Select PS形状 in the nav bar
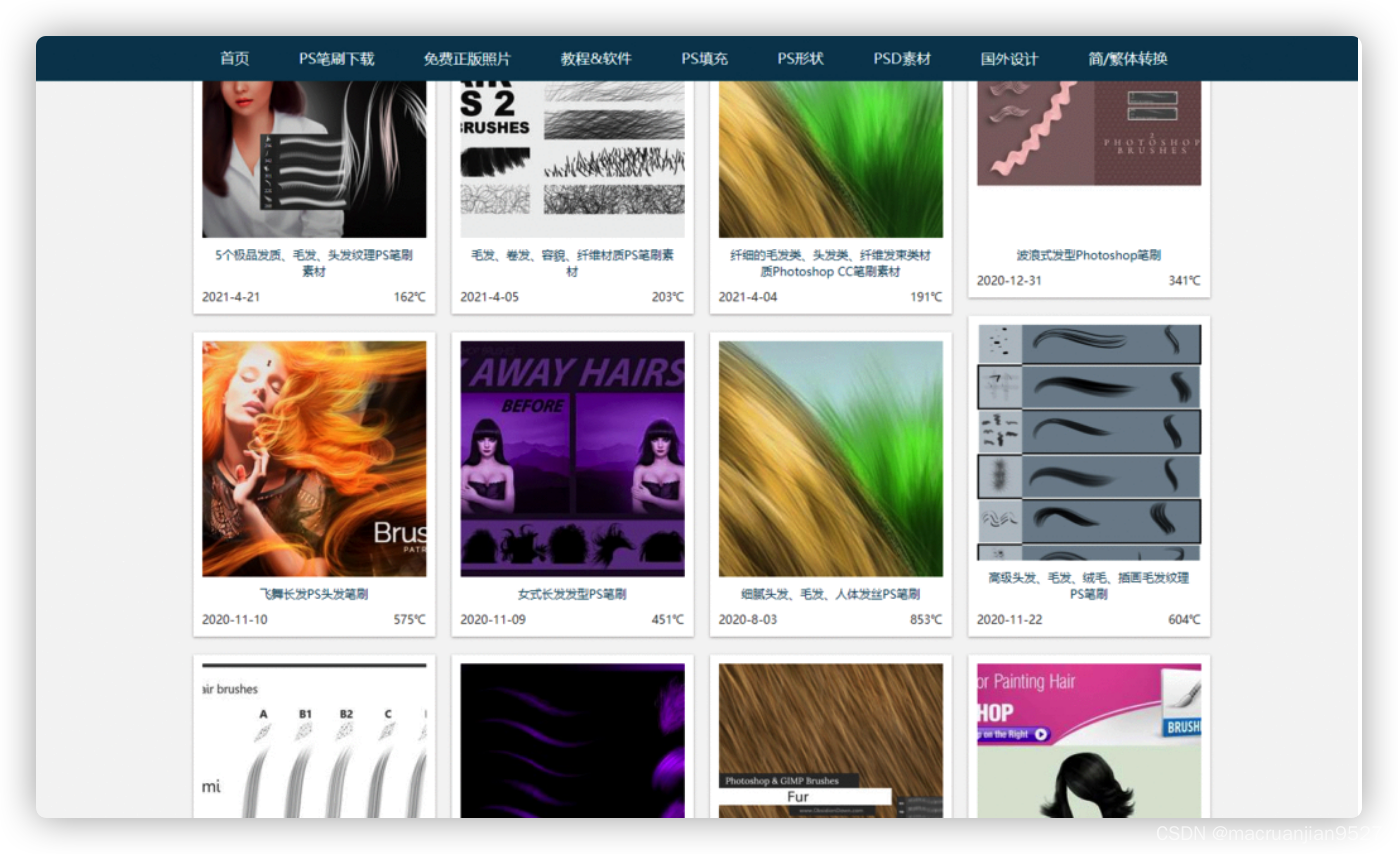This screenshot has width=1398, height=854. tap(801, 59)
